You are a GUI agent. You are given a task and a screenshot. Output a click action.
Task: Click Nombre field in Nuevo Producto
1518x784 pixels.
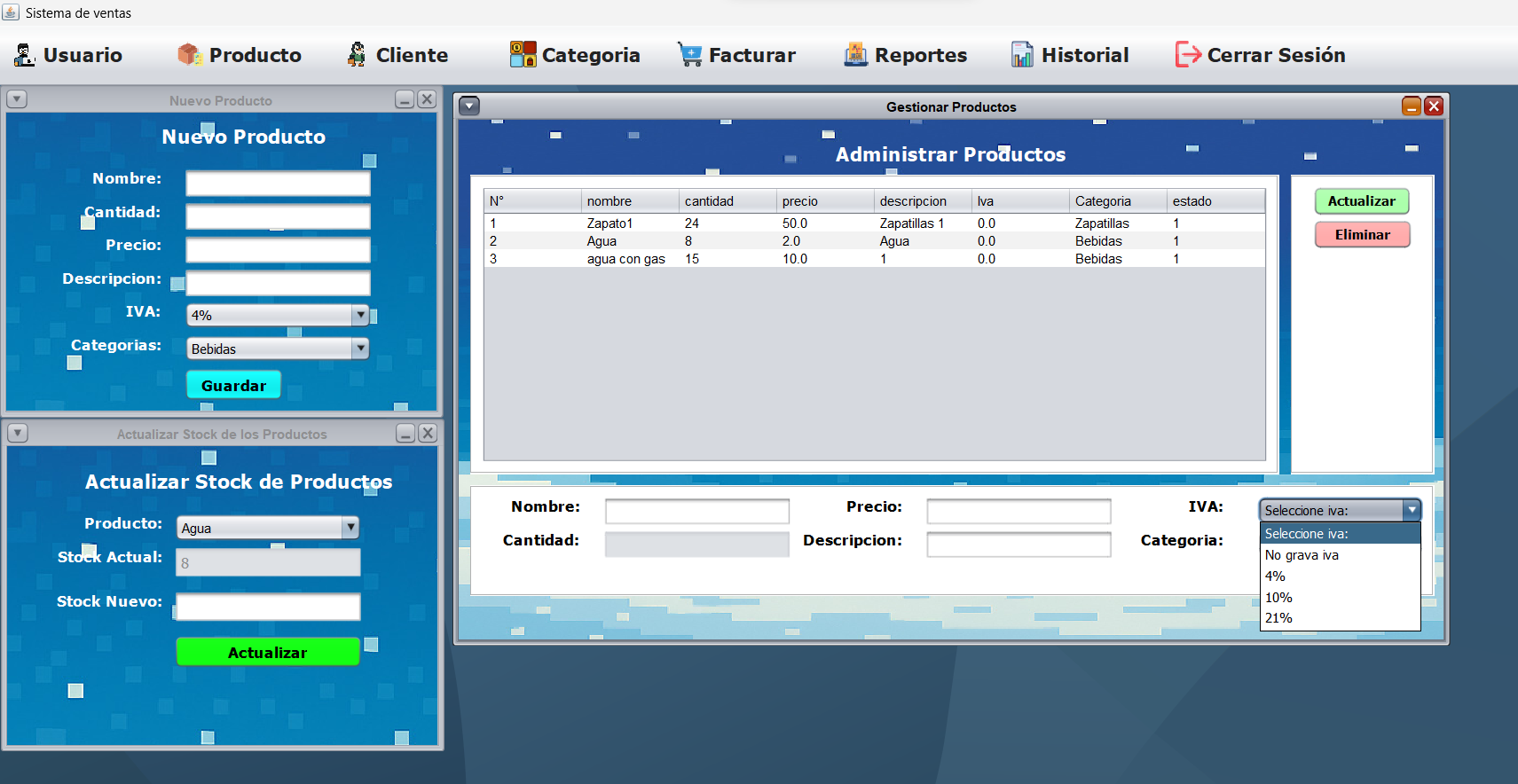coord(278,184)
